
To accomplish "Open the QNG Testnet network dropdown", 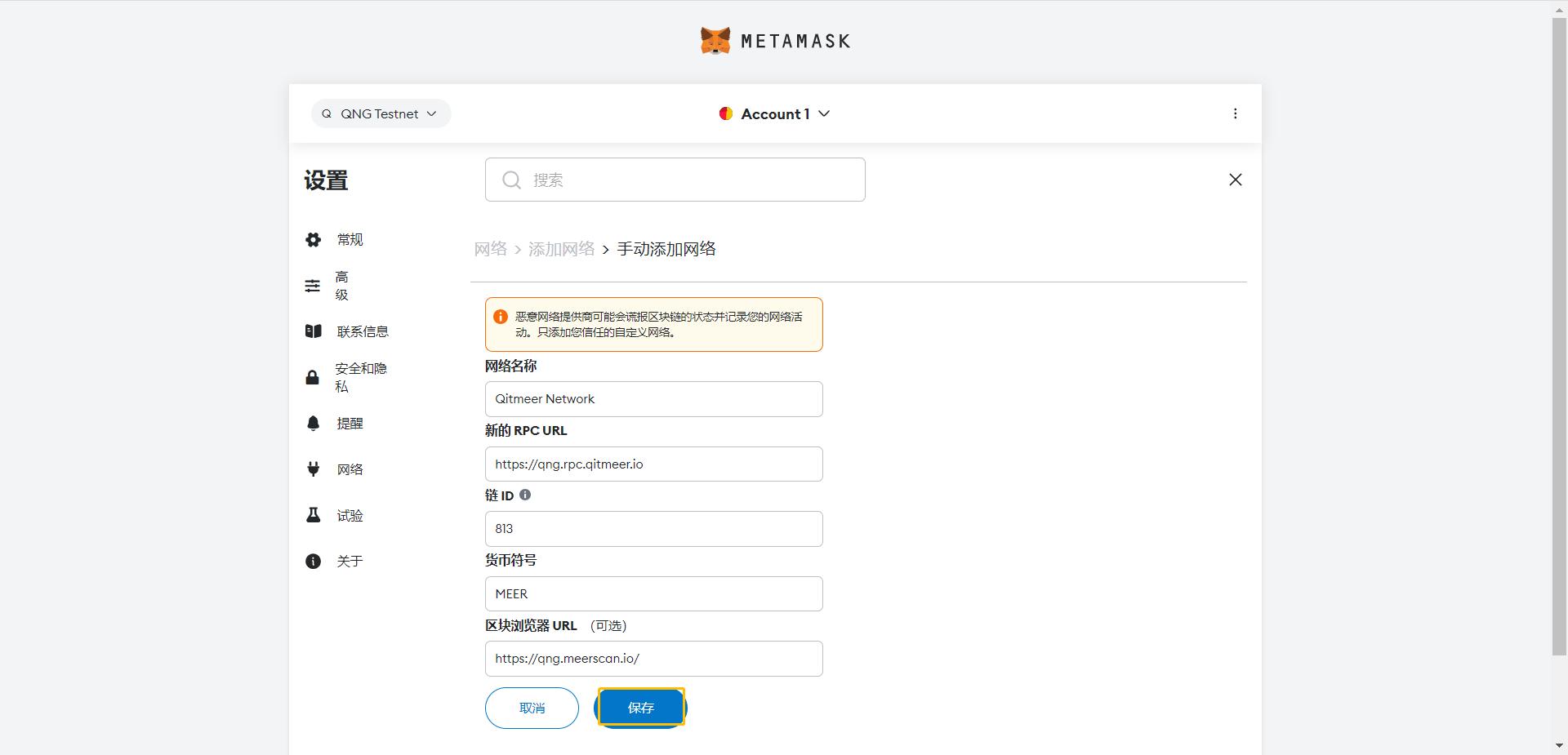I will click(x=381, y=113).
